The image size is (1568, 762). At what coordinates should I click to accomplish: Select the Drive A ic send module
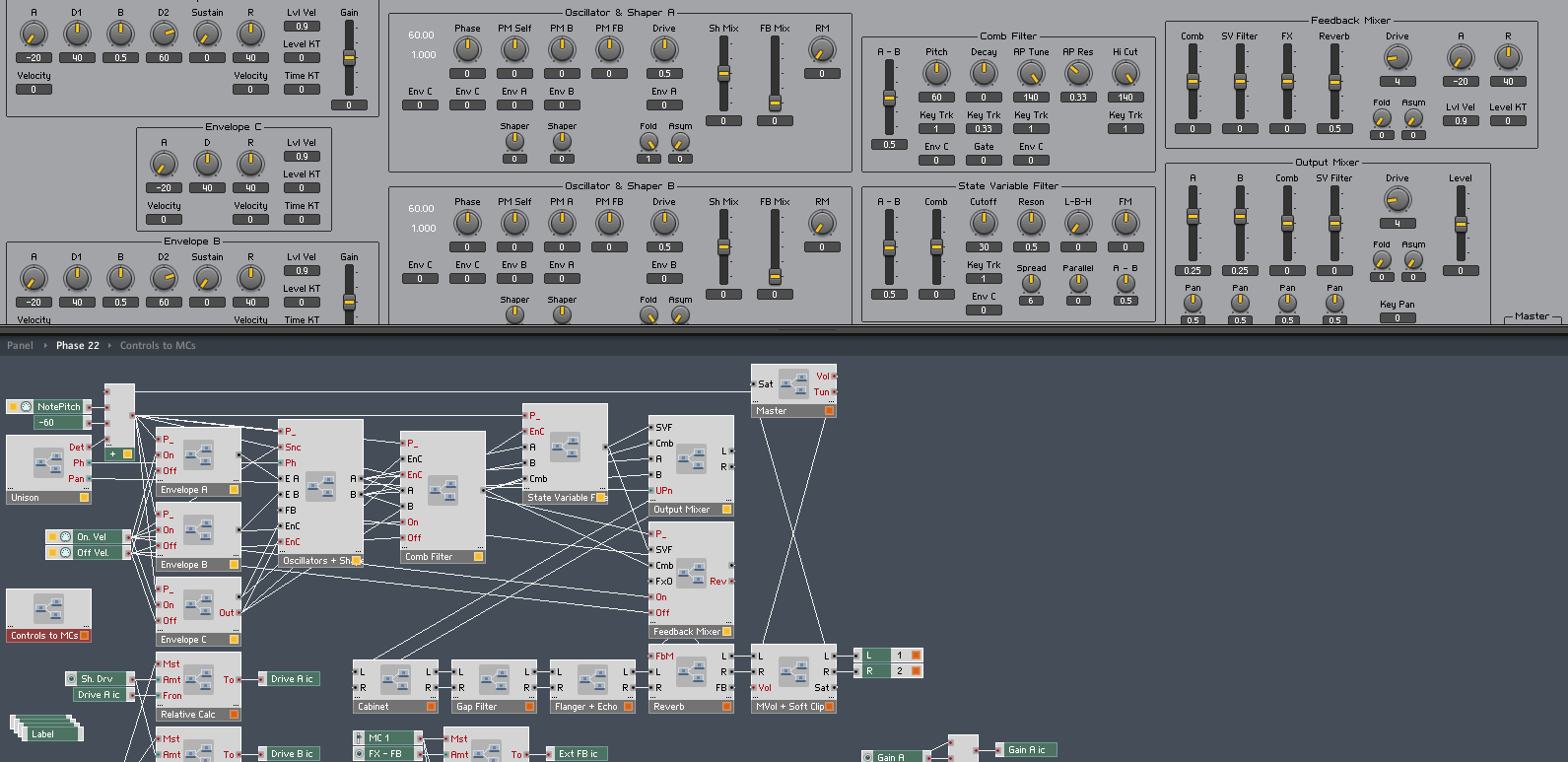coord(288,678)
